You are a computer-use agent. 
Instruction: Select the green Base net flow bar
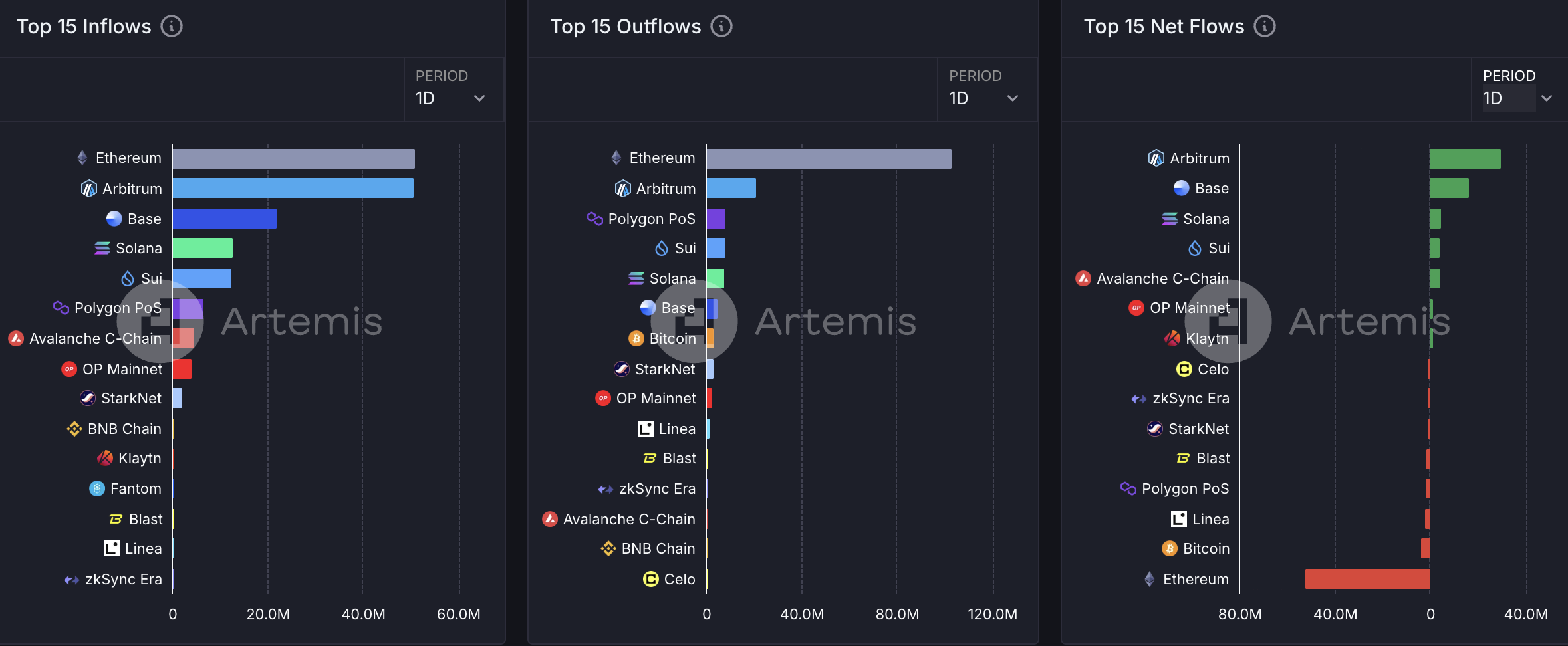1450,188
